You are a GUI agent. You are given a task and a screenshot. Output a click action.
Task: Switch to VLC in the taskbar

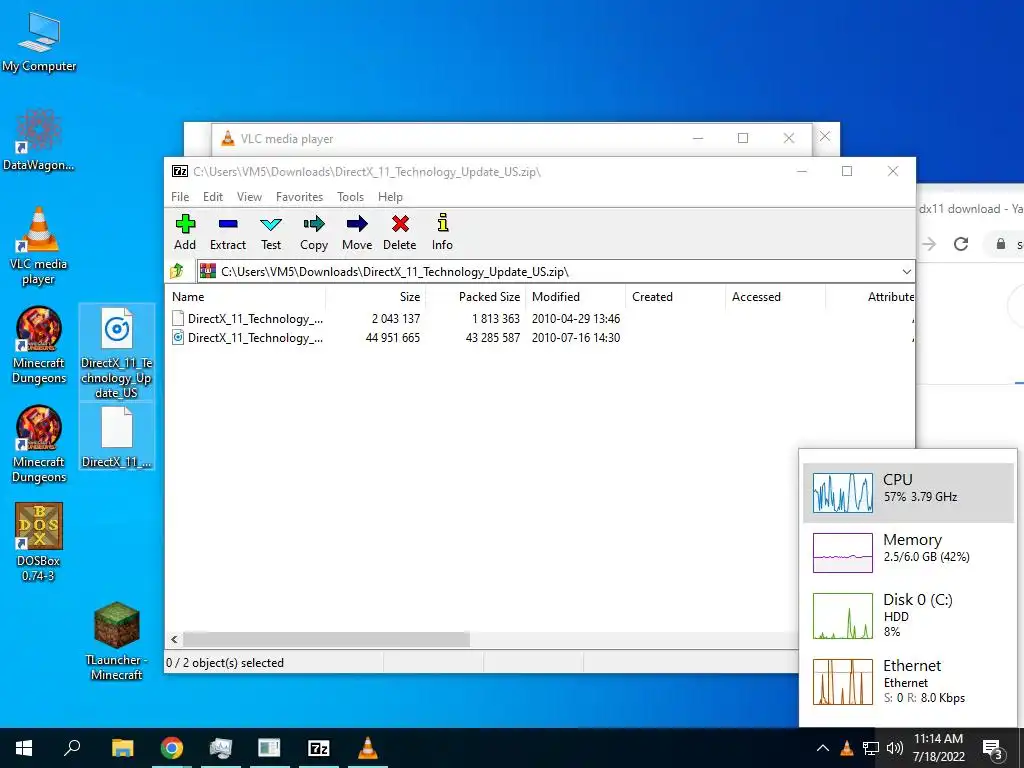(x=368, y=748)
